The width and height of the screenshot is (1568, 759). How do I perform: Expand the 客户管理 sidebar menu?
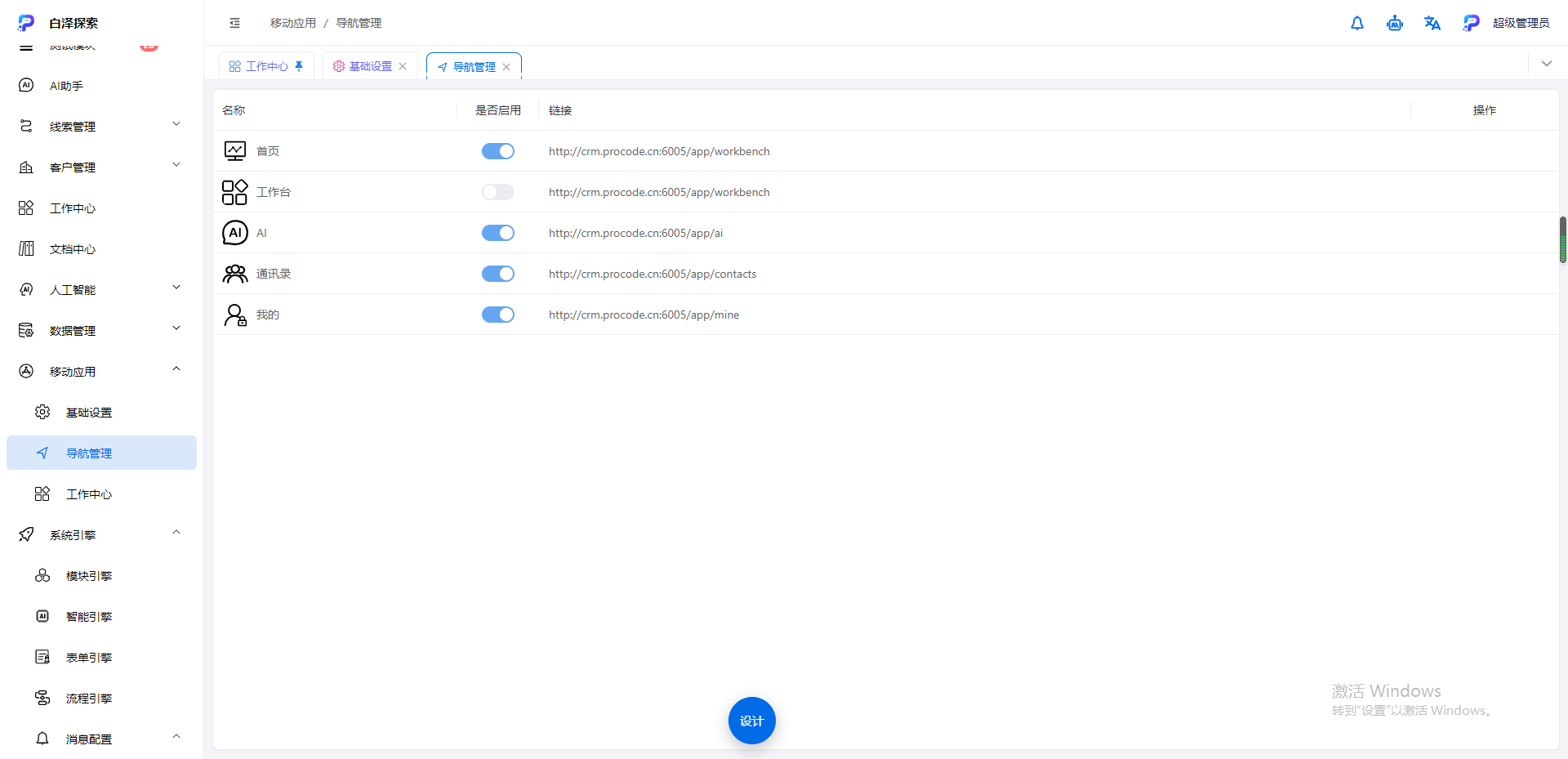pos(101,167)
